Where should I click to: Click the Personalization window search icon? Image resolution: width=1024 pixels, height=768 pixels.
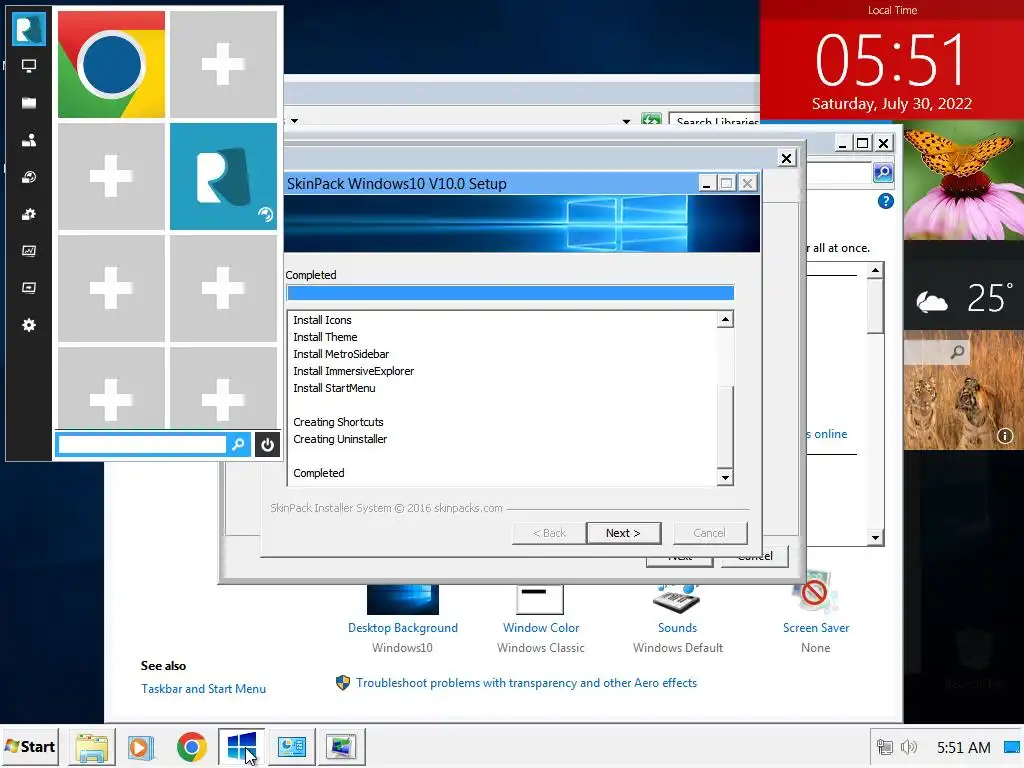(883, 172)
